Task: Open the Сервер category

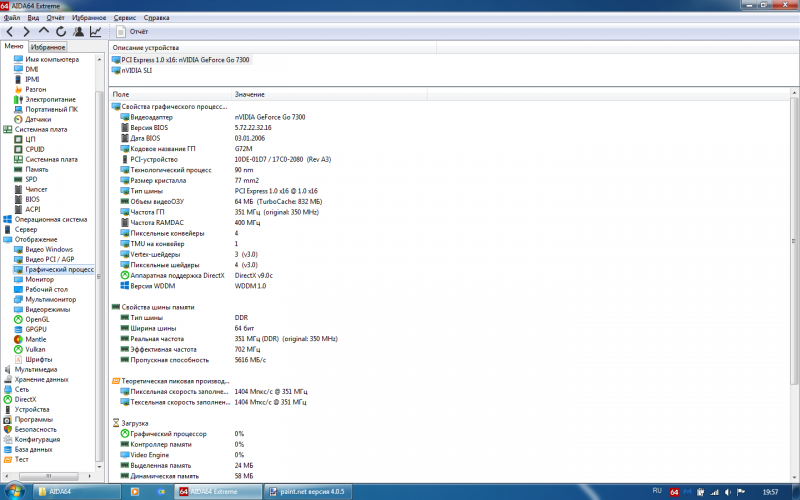Action: click(26, 229)
